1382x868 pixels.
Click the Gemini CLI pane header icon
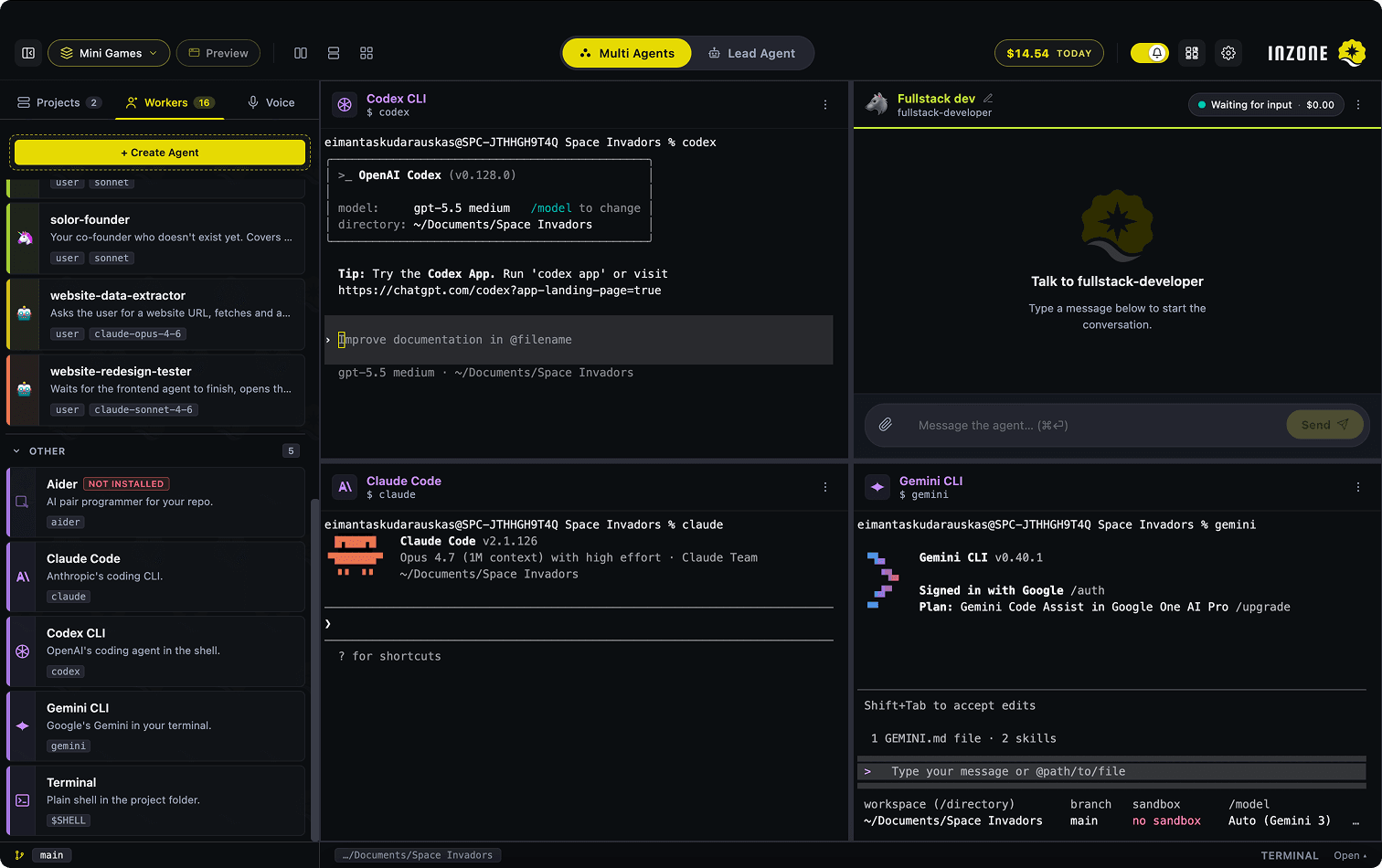877,487
